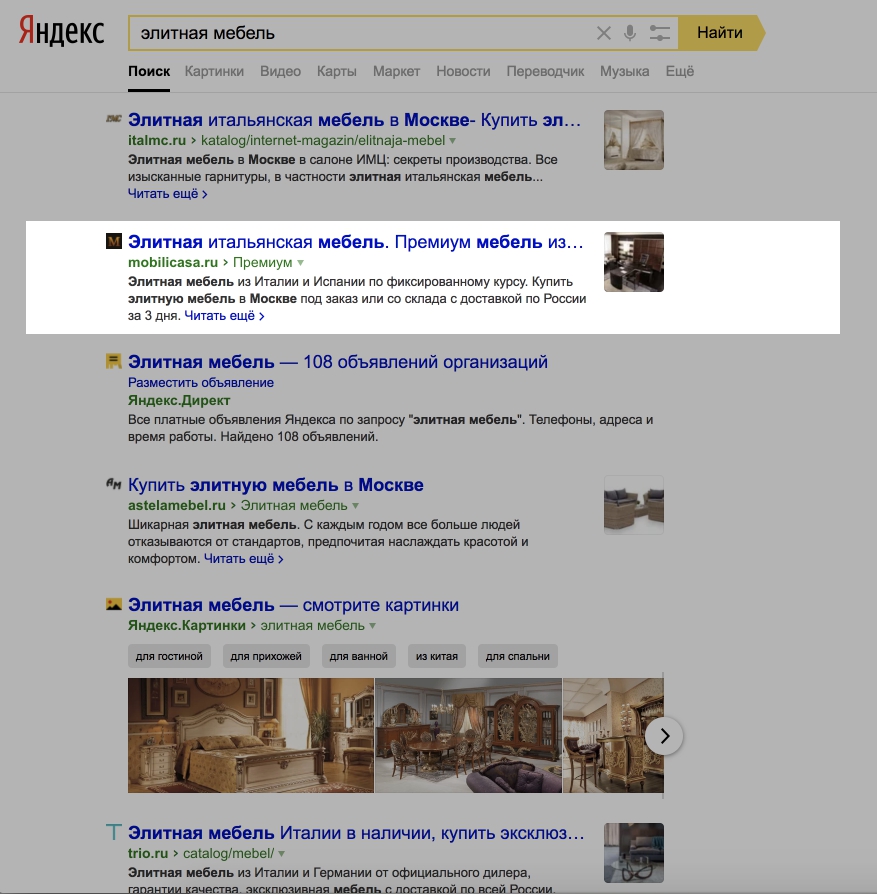Click the italmc.ru green domain link
The height and width of the screenshot is (894, 877).
point(157,140)
